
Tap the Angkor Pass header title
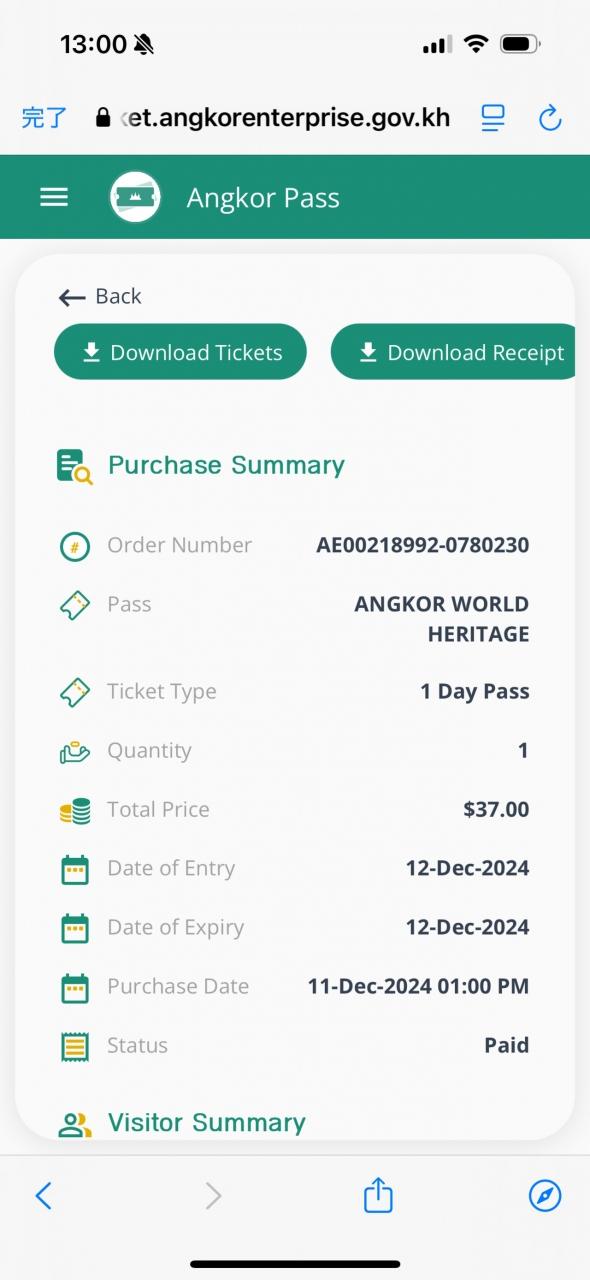(x=263, y=198)
